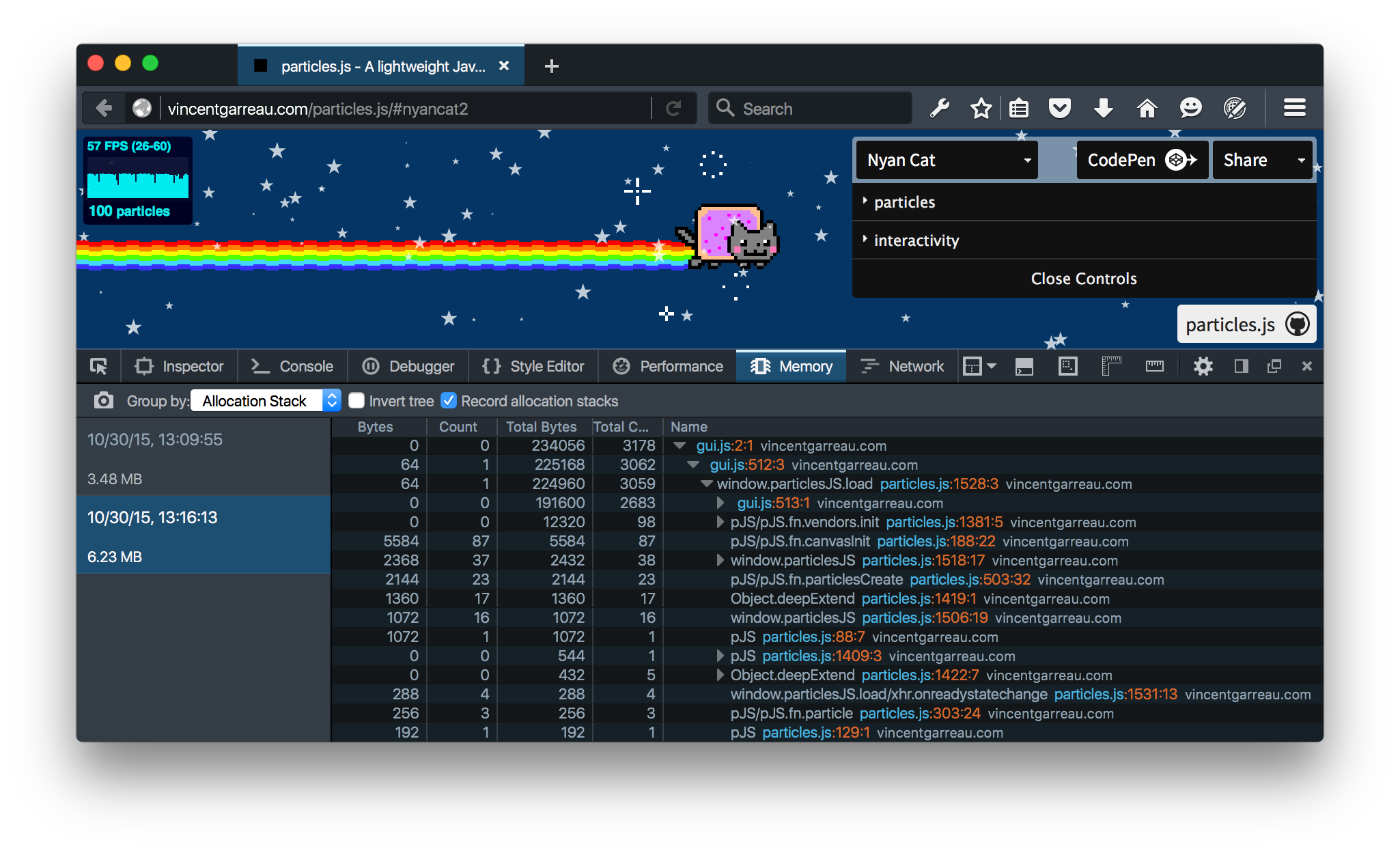Expand the gui.js:513:1 tree row

720,503
